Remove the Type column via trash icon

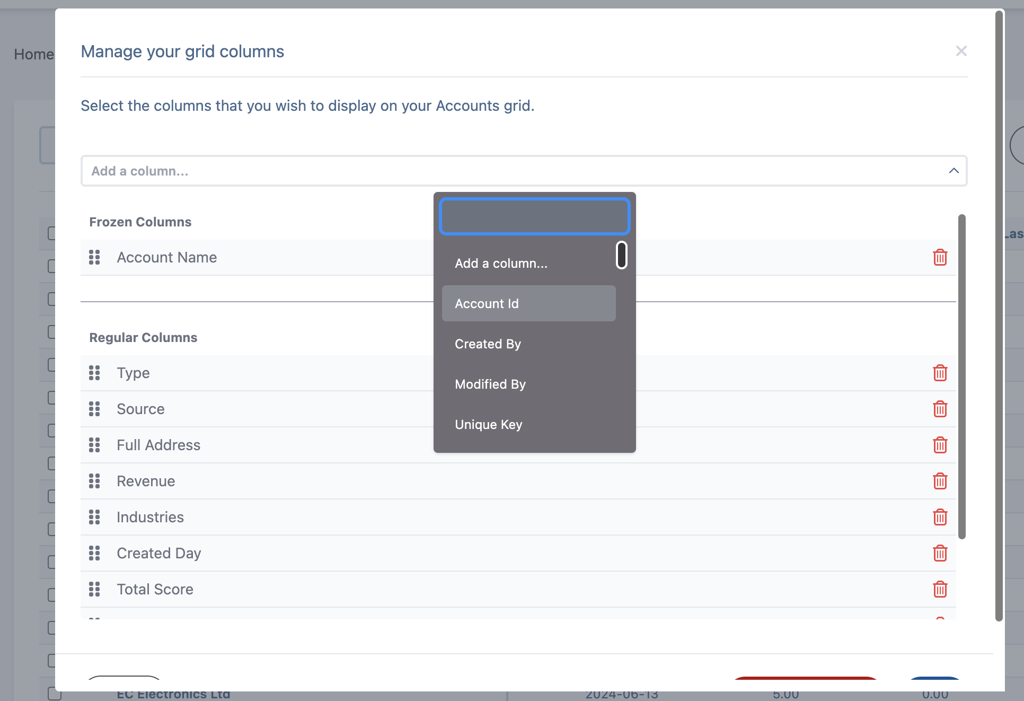tap(940, 373)
